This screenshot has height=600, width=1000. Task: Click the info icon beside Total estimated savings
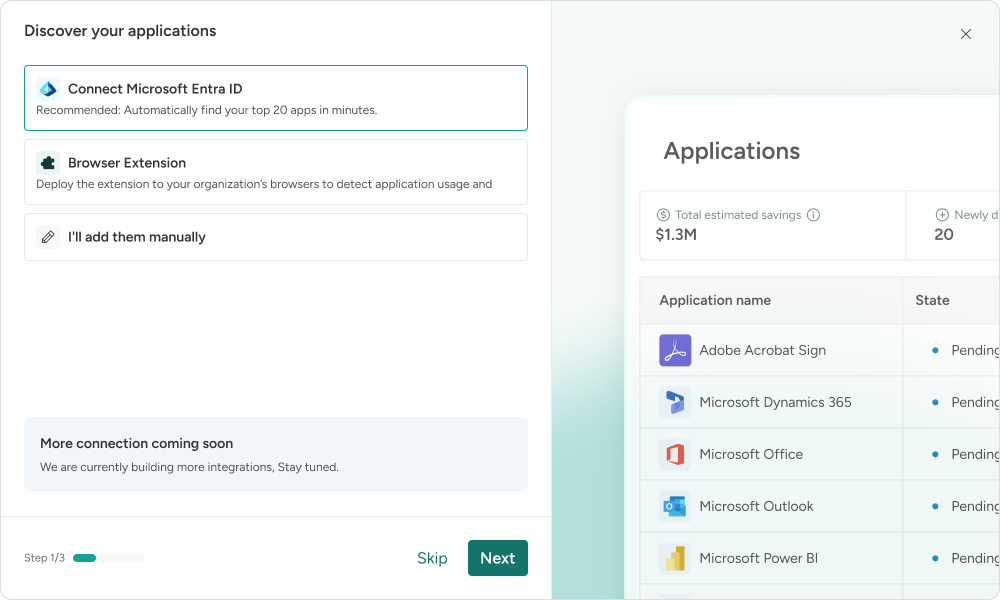click(x=813, y=215)
